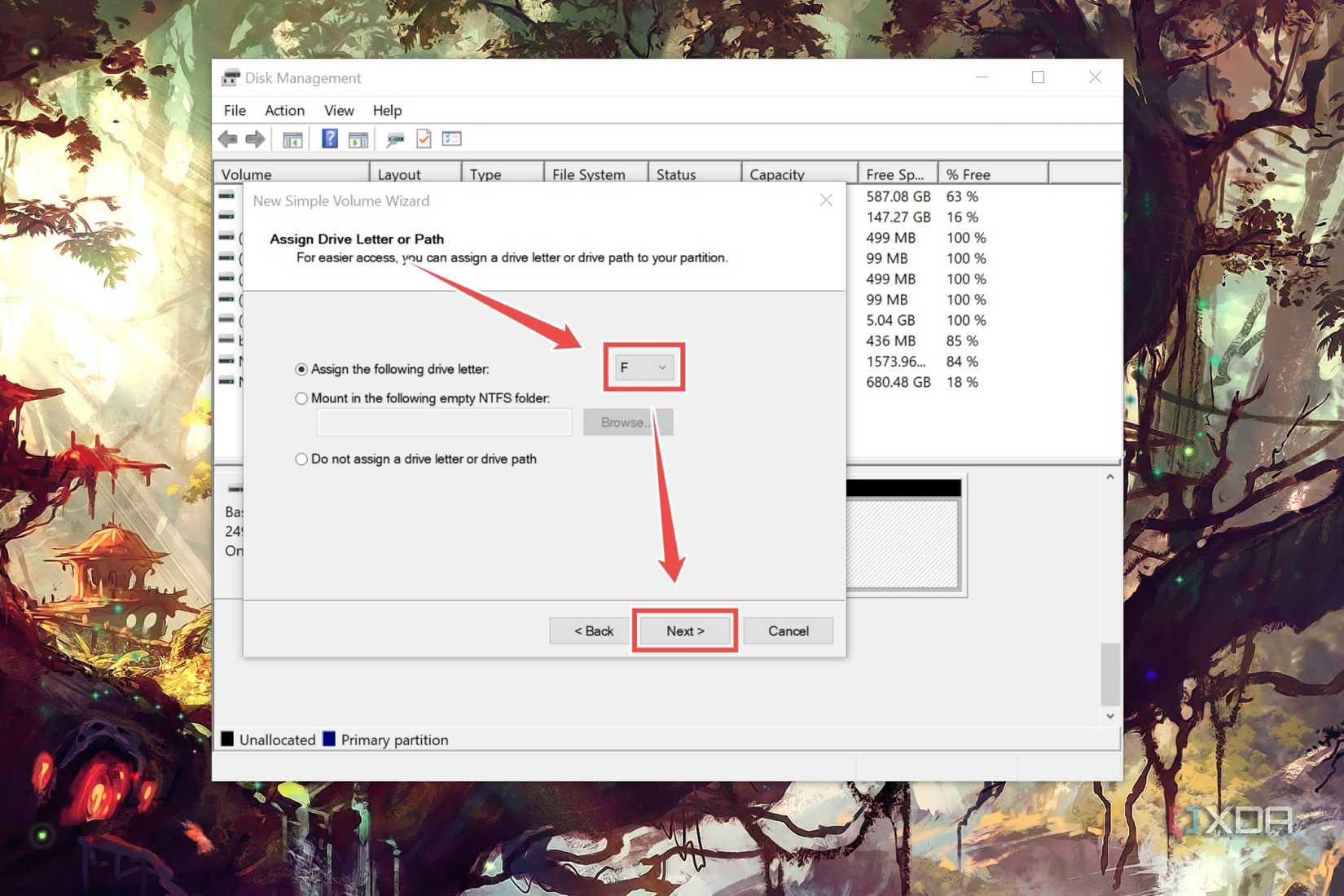Screen dimensions: 1344x896
Task: Click the disabled Browse button
Action: pyautogui.click(x=628, y=422)
